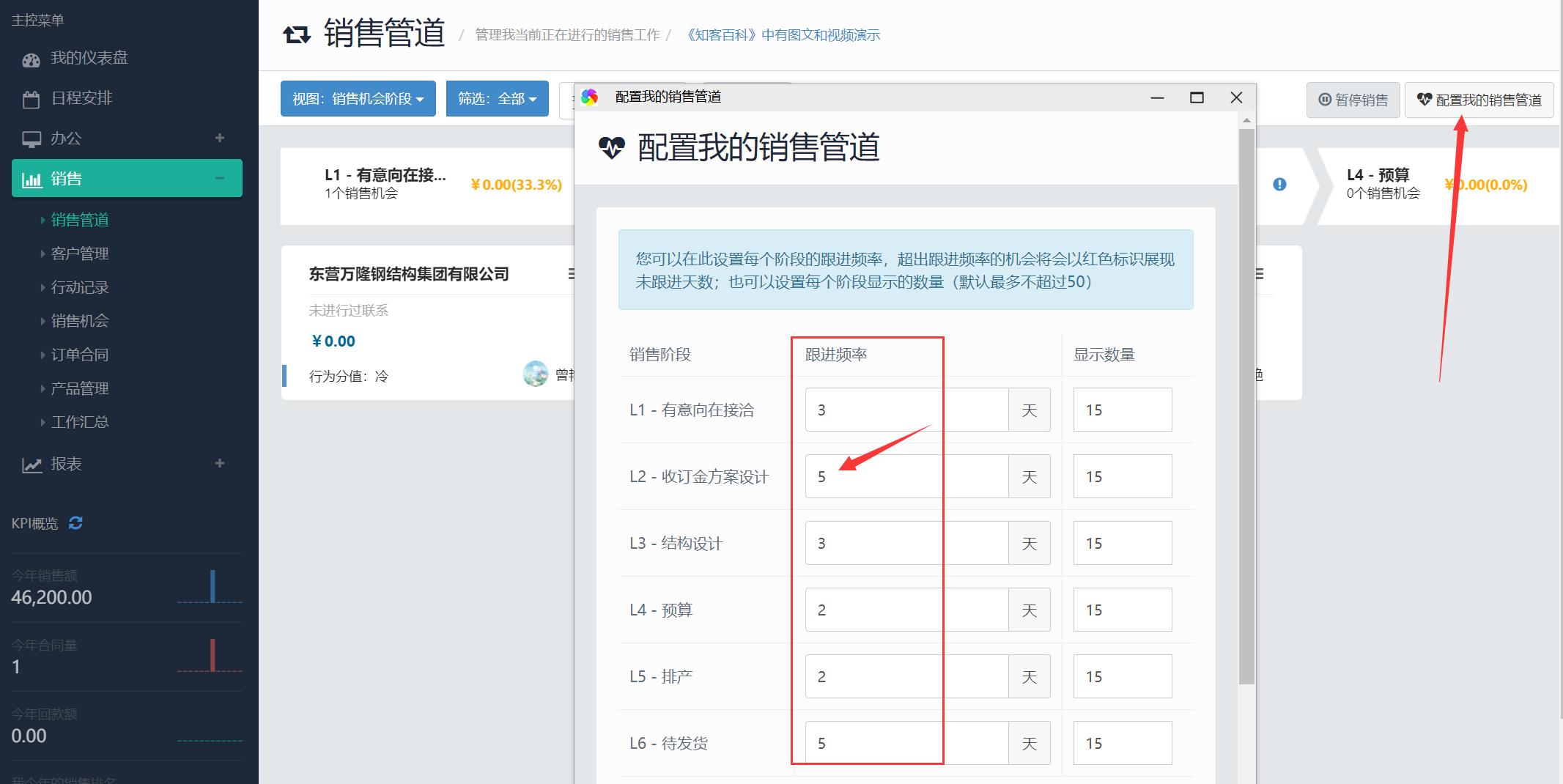Screen dimensions: 1563x784
Task: Edit the L3 结构设计 display count field
Action: click(x=1123, y=543)
